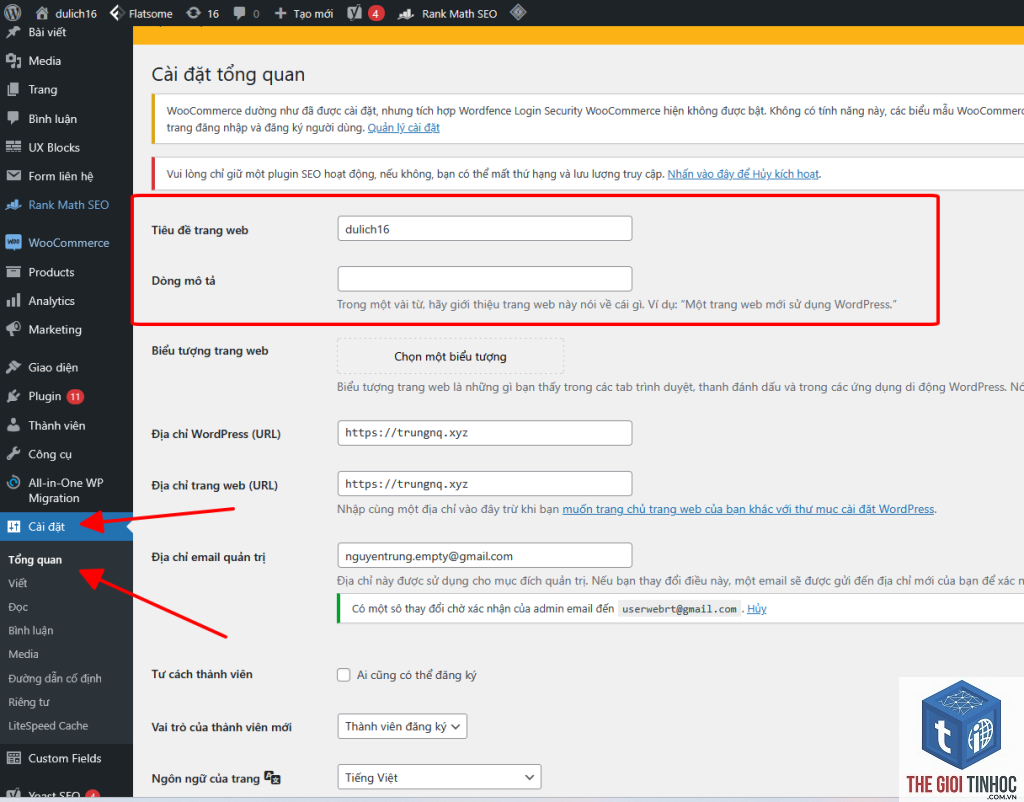
Task: Click the plus icon next to Tạo mới
Action: [x=280, y=13]
